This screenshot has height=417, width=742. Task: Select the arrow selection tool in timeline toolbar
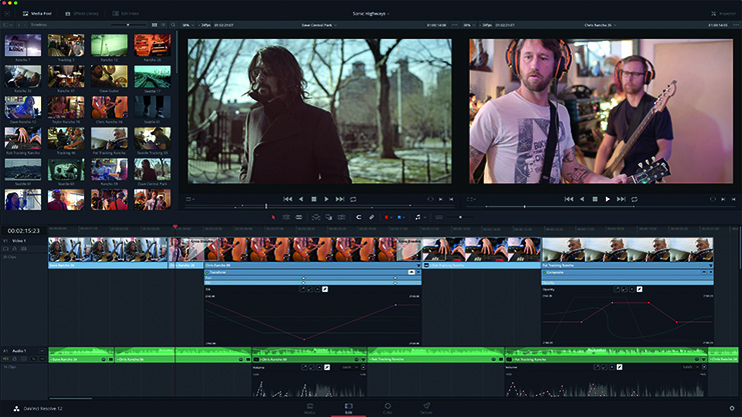tap(274, 216)
